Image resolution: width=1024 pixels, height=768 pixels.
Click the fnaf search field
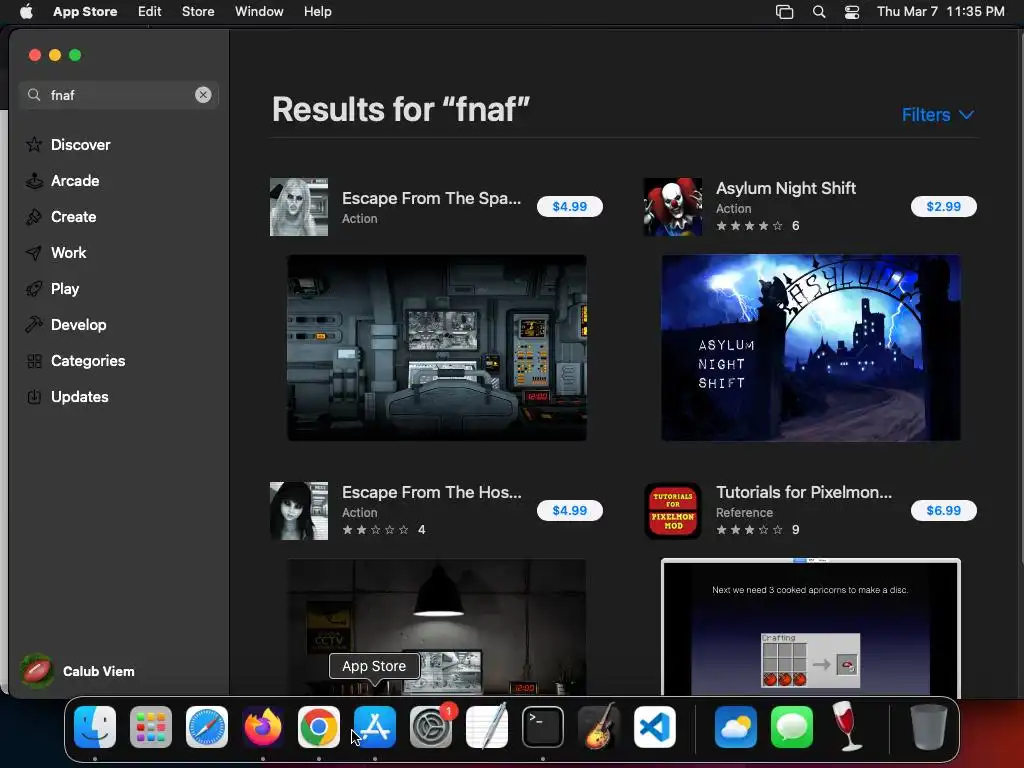click(x=119, y=95)
